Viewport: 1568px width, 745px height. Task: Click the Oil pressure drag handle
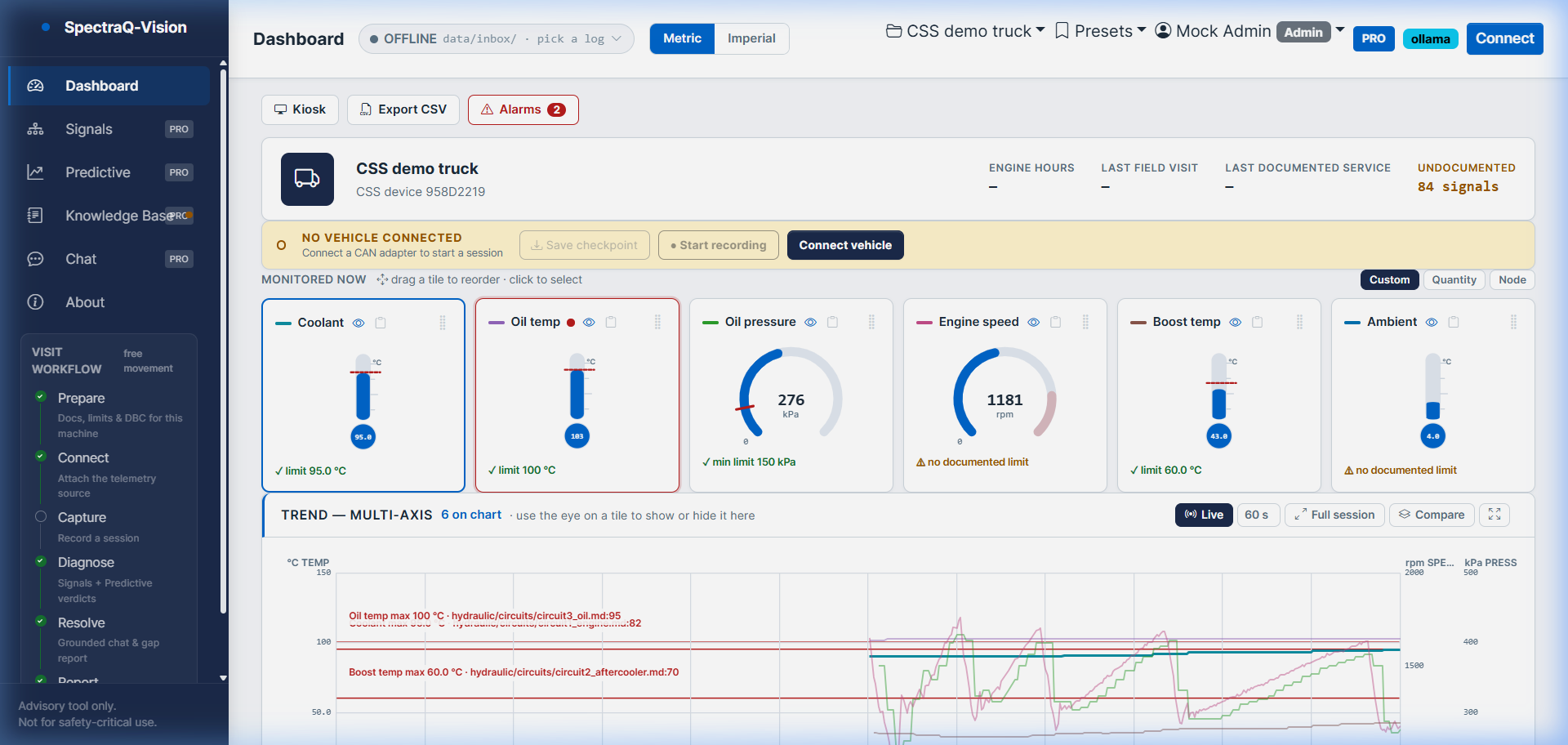[871, 322]
